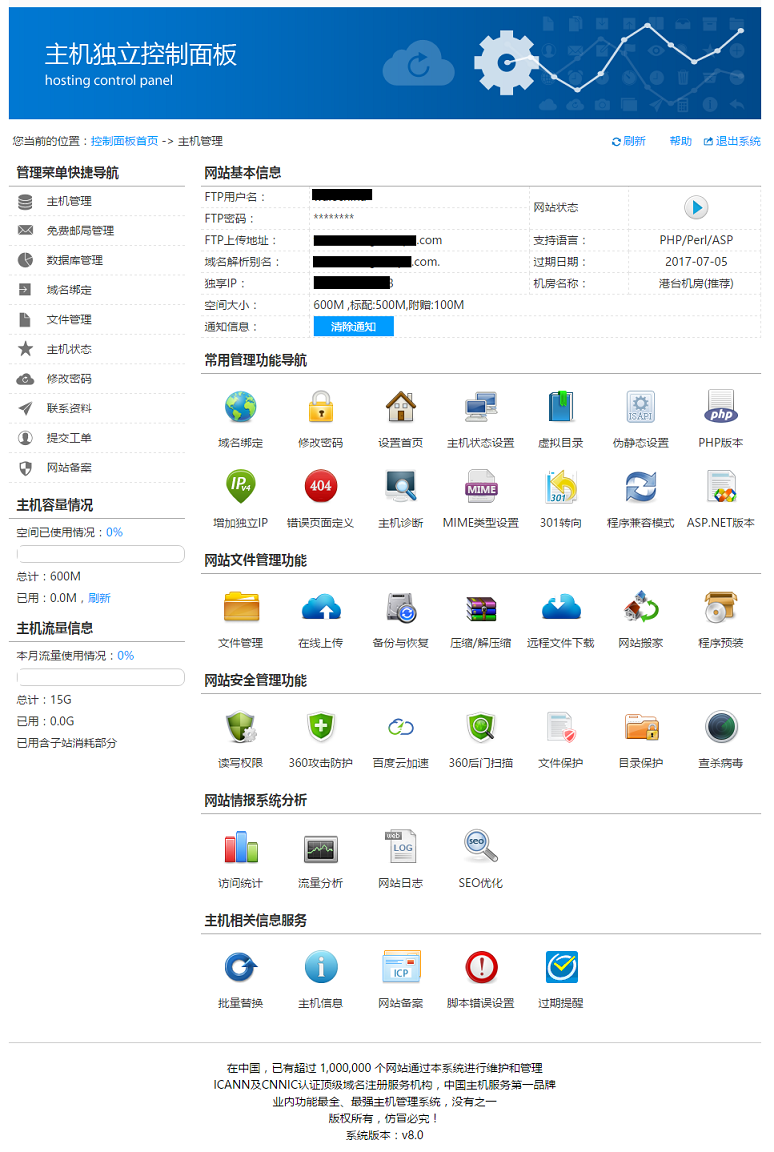
Task: Open 数据库管理 from sidebar navigation
Action: [x=74, y=261]
